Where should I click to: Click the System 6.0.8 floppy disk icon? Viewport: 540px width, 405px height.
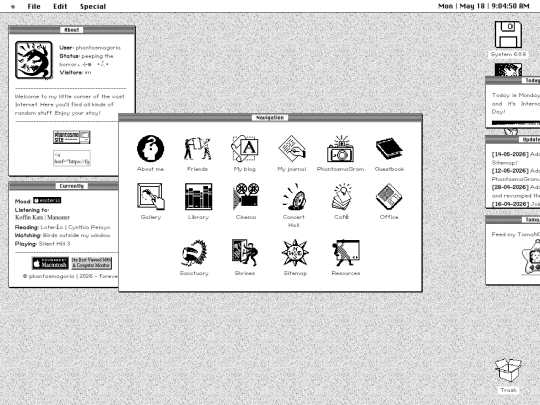coord(508,34)
